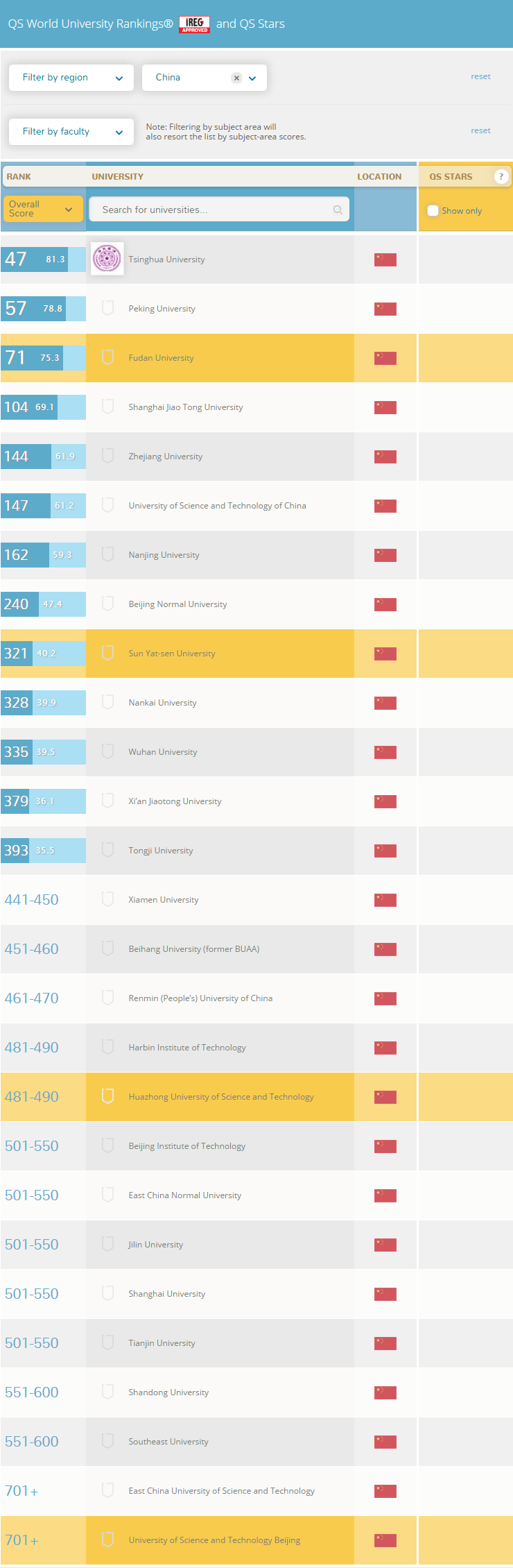Click shield icon beside Fudan University

click(x=107, y=357)
